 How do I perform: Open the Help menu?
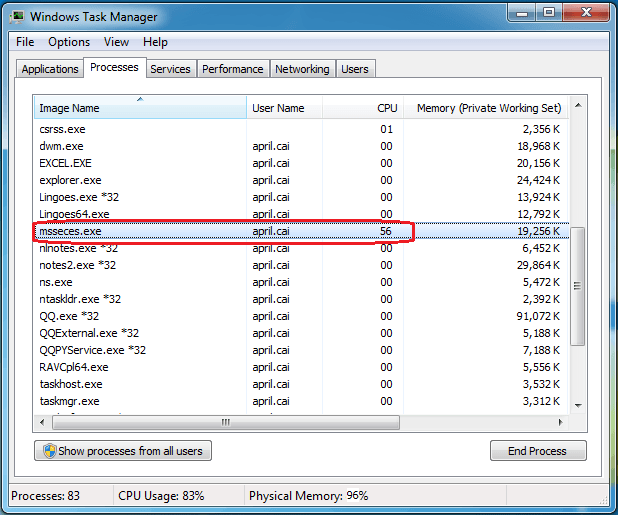[155, 42]
